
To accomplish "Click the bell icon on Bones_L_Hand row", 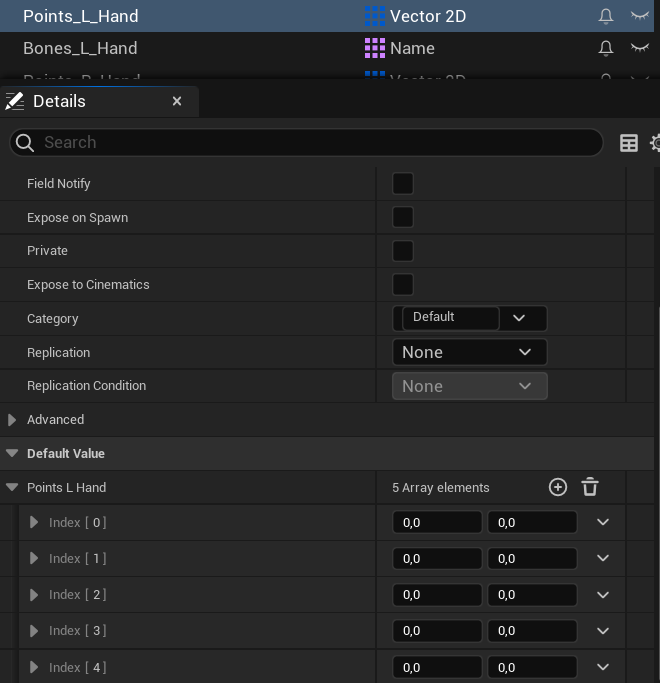I will (605, 48).
